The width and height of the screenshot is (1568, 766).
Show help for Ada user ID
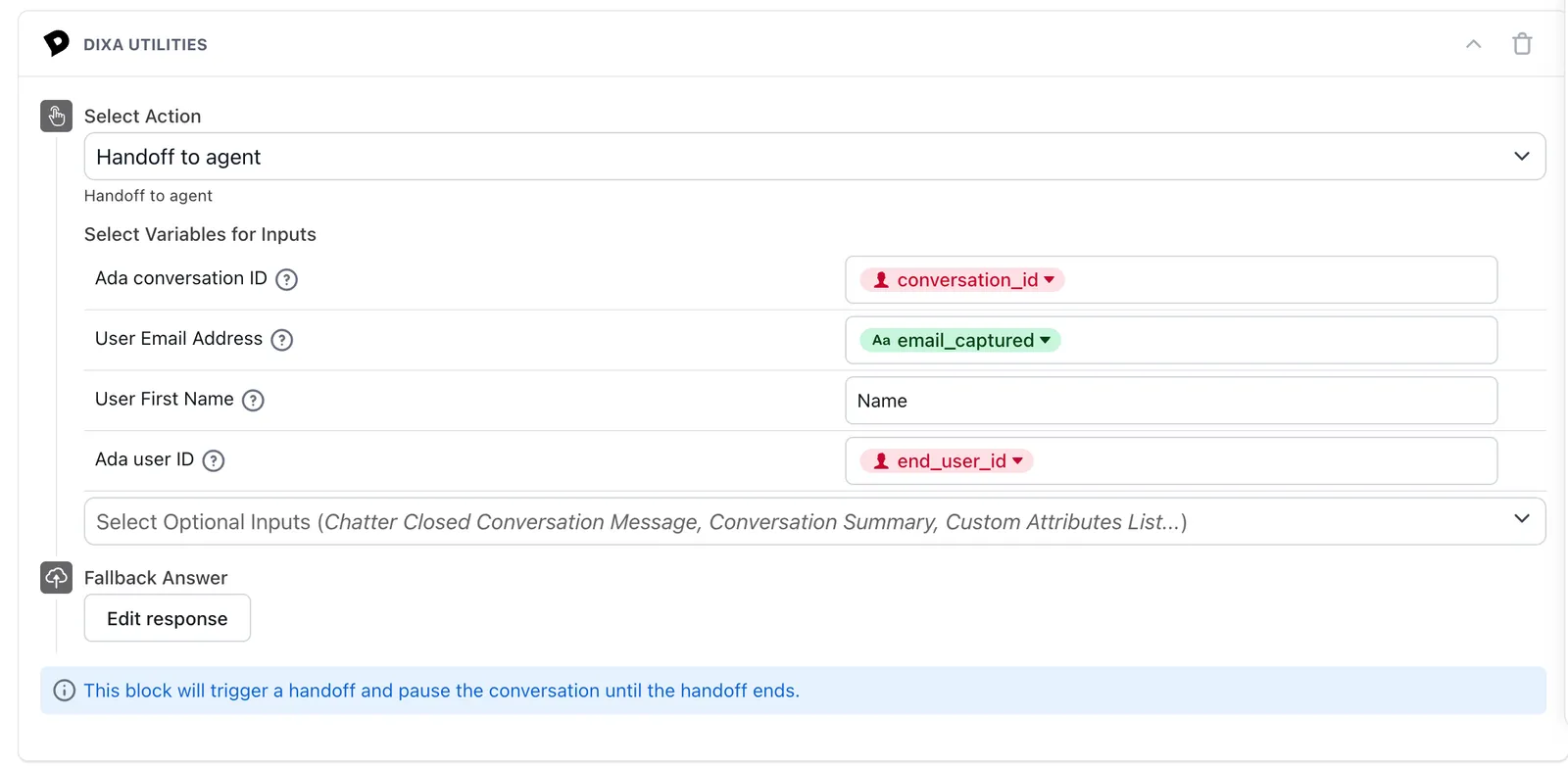click(x=214, y=460)
